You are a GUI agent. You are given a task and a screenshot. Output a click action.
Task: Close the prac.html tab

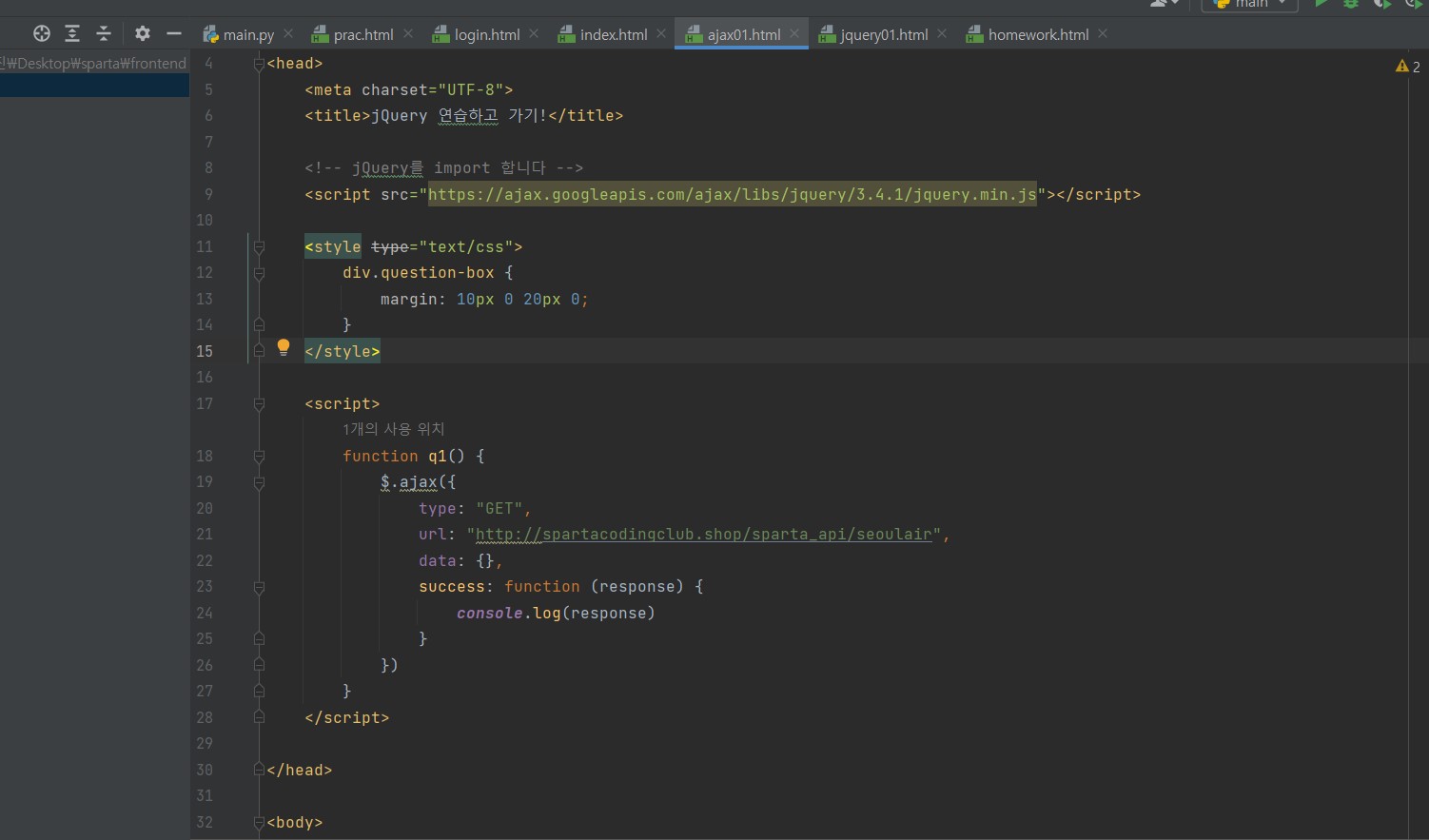click(408, 33)
